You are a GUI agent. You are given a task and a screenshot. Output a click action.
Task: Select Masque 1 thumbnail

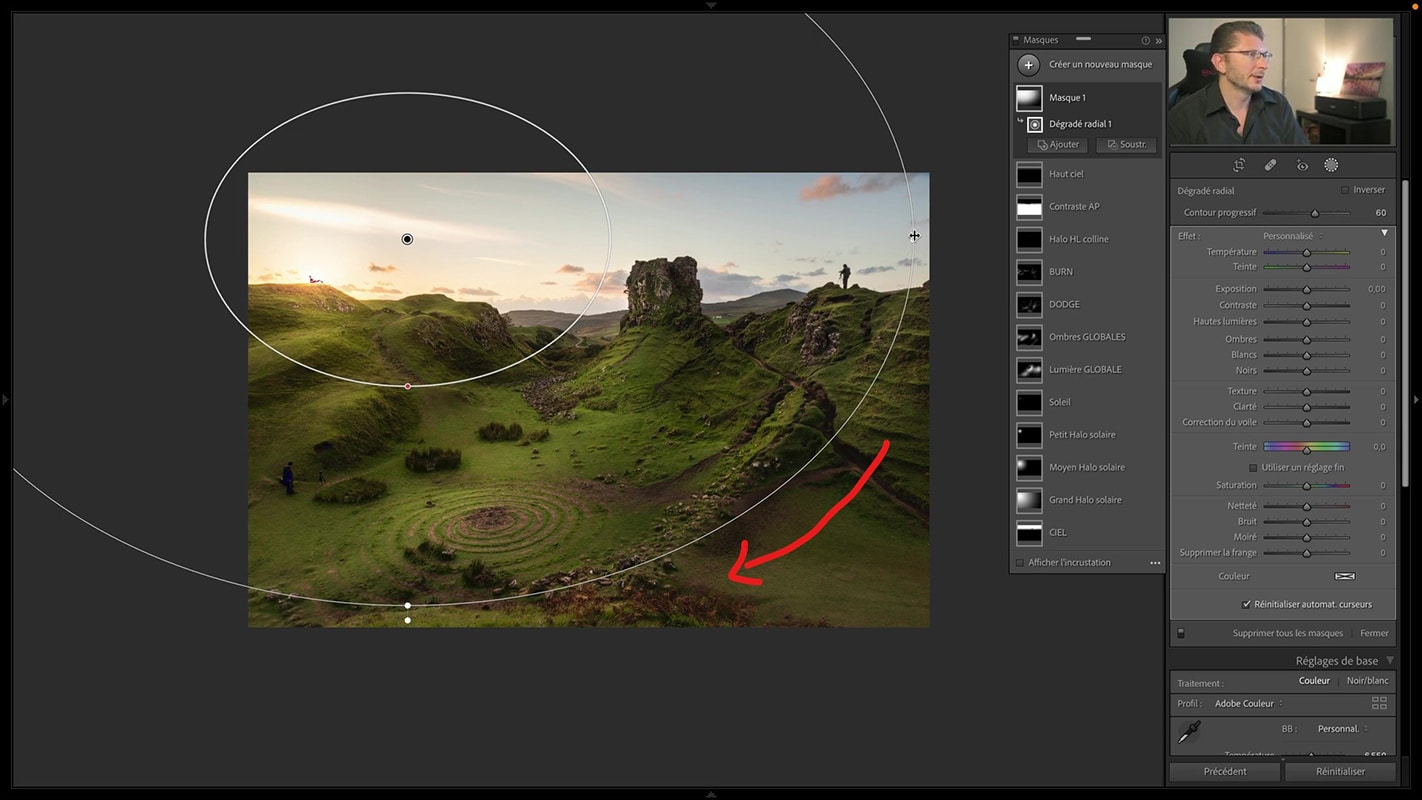(1029, 97)
